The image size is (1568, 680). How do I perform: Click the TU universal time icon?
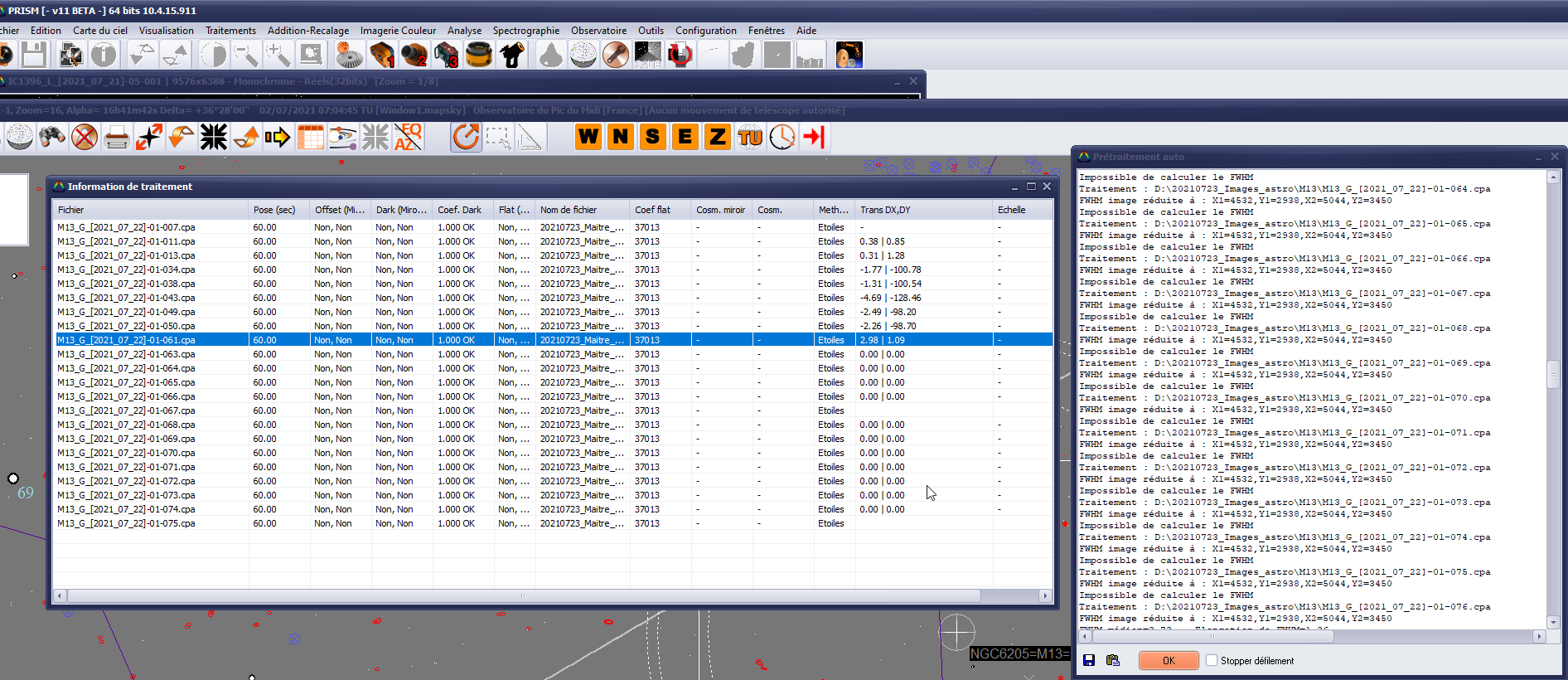click(750, 137)
